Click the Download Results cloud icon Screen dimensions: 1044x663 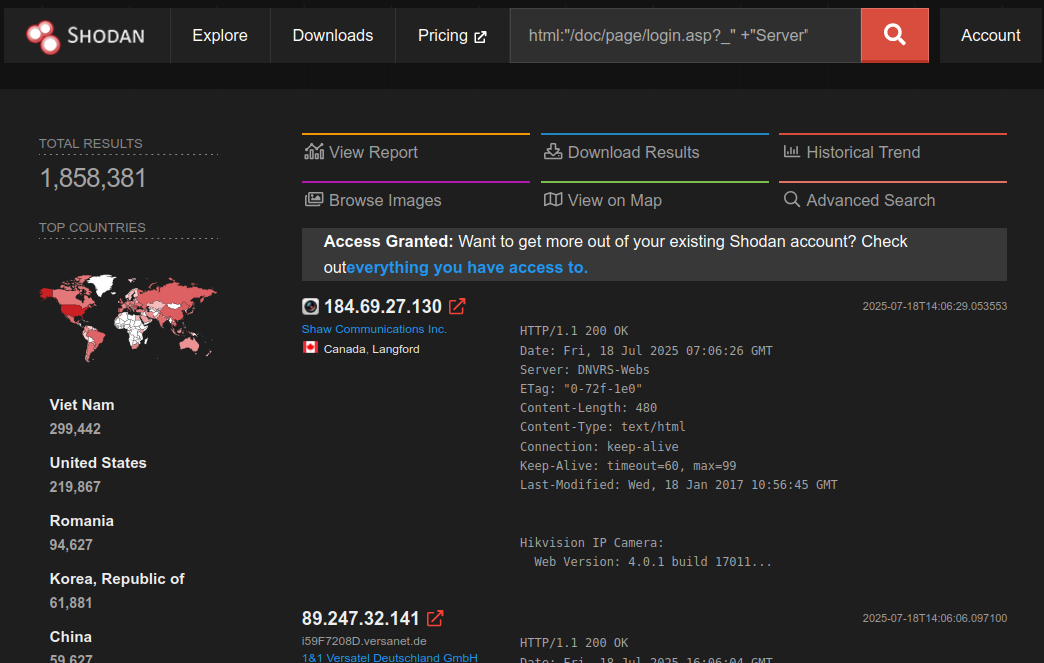[552, 151]
